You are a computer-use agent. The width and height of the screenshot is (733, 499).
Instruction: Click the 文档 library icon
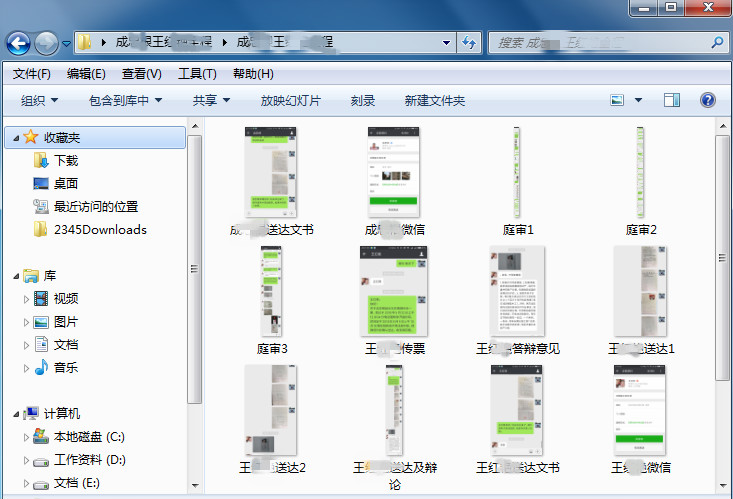point(41,345)
